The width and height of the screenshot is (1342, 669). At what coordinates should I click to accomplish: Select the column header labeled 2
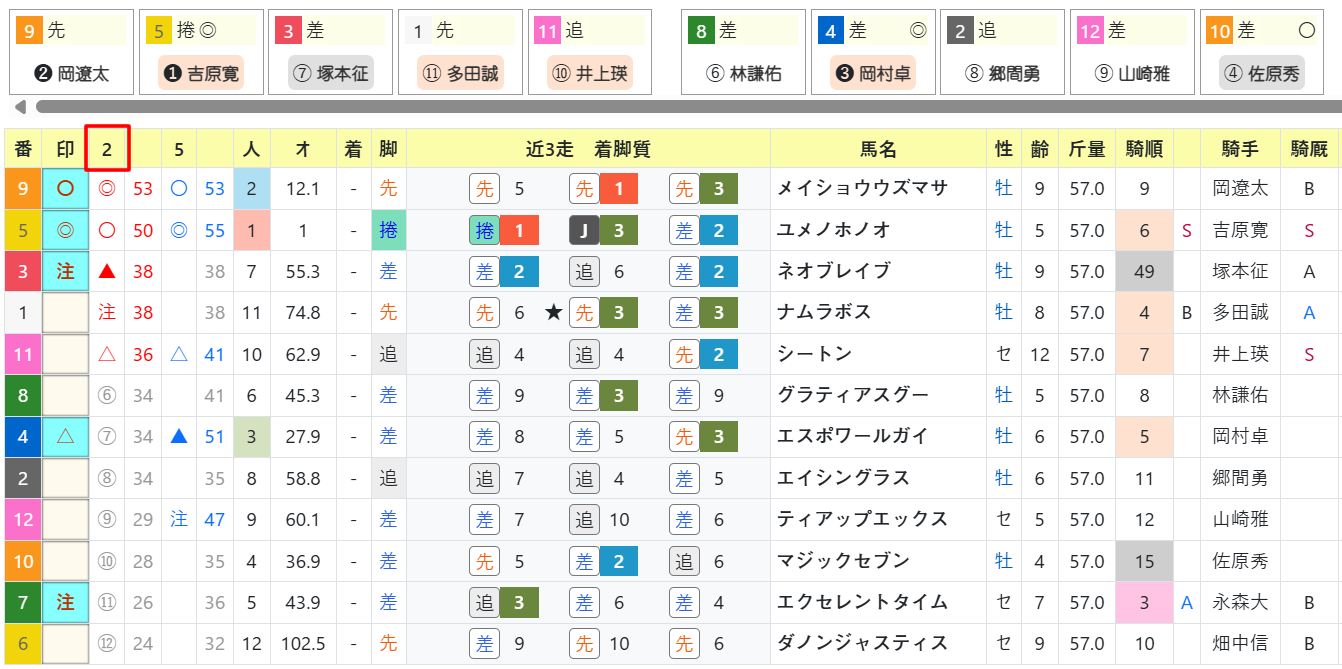[x=107, y=149]
